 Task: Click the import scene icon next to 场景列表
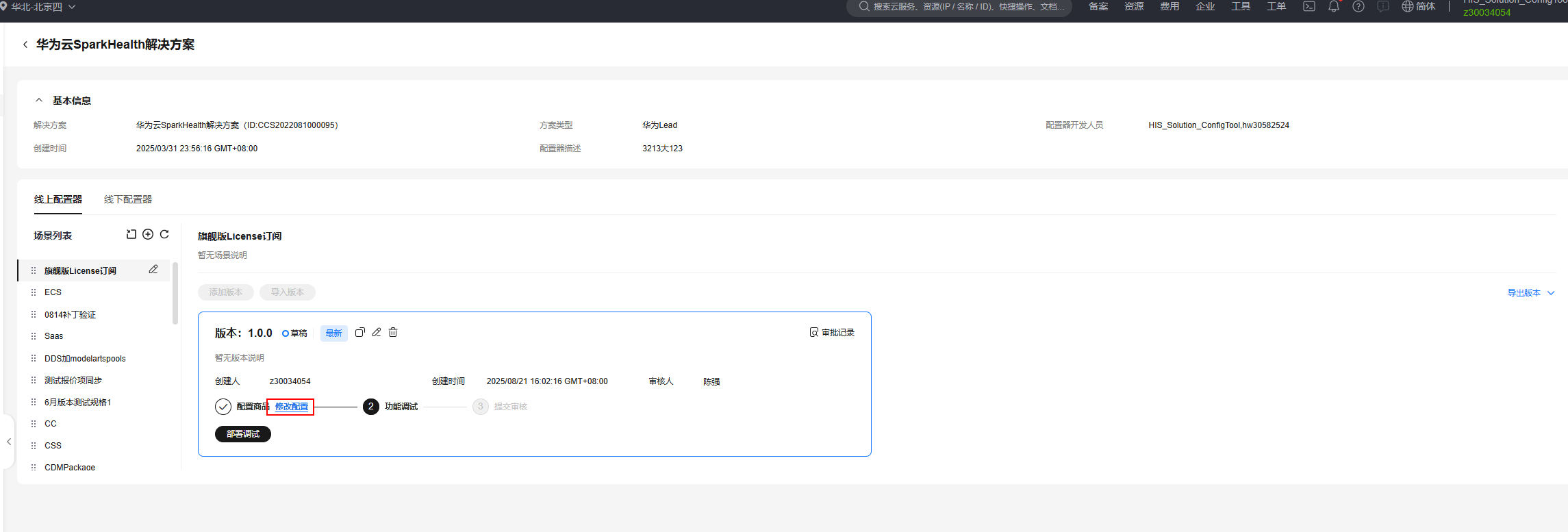pos(131,234)
